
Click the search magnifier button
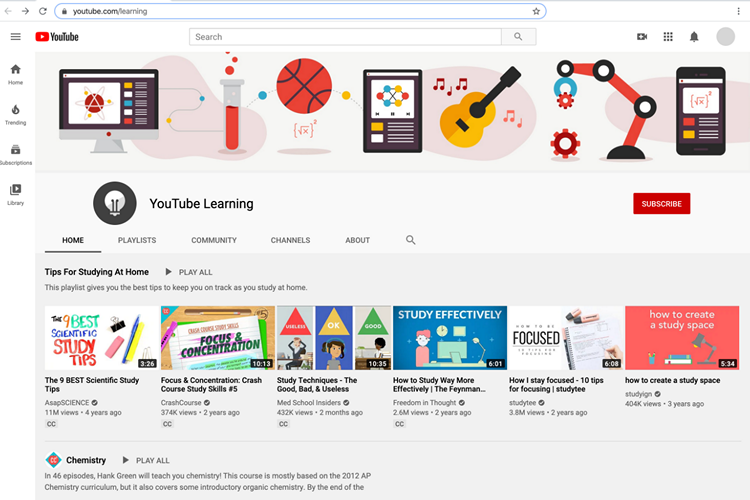click(x=518, y=37)
